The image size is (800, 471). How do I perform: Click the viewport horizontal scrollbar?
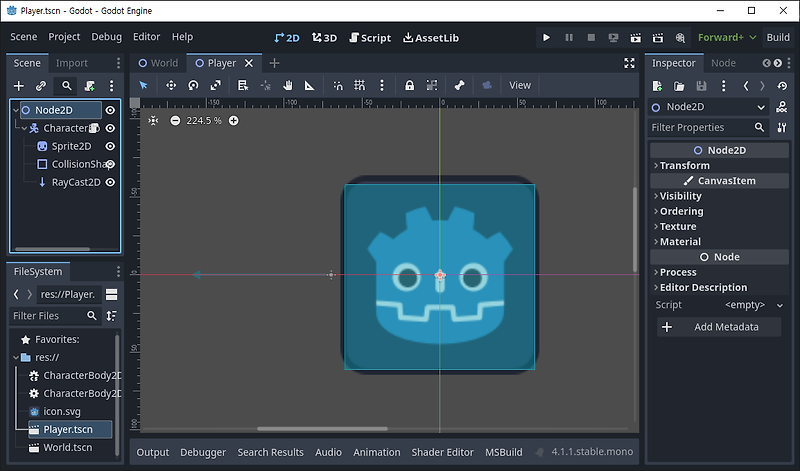click(322, 429)
